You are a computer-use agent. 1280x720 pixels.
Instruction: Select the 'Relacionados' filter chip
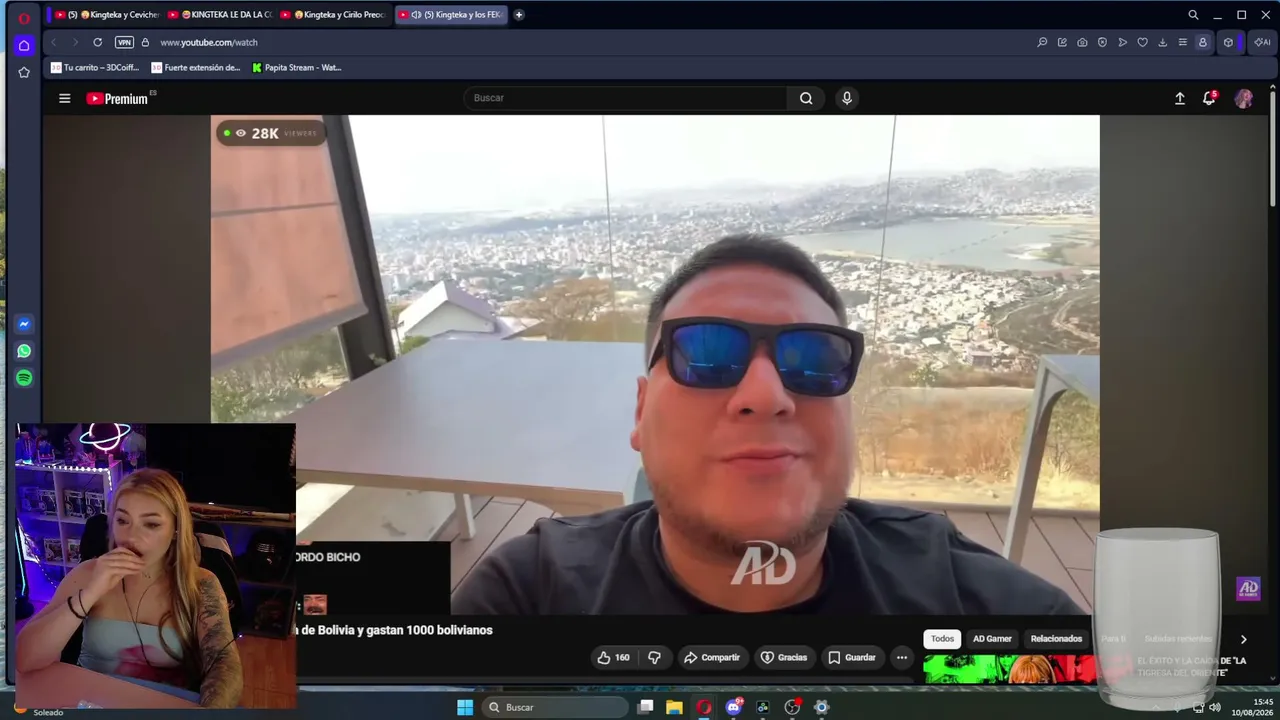(1056, 639)
